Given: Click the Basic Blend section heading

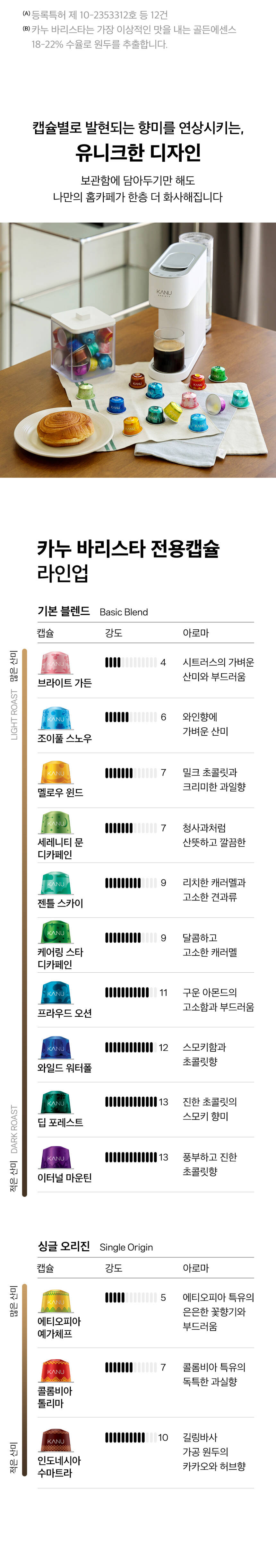Looking at the screenshot, I should pyautogui.click(x=93, y=611).
